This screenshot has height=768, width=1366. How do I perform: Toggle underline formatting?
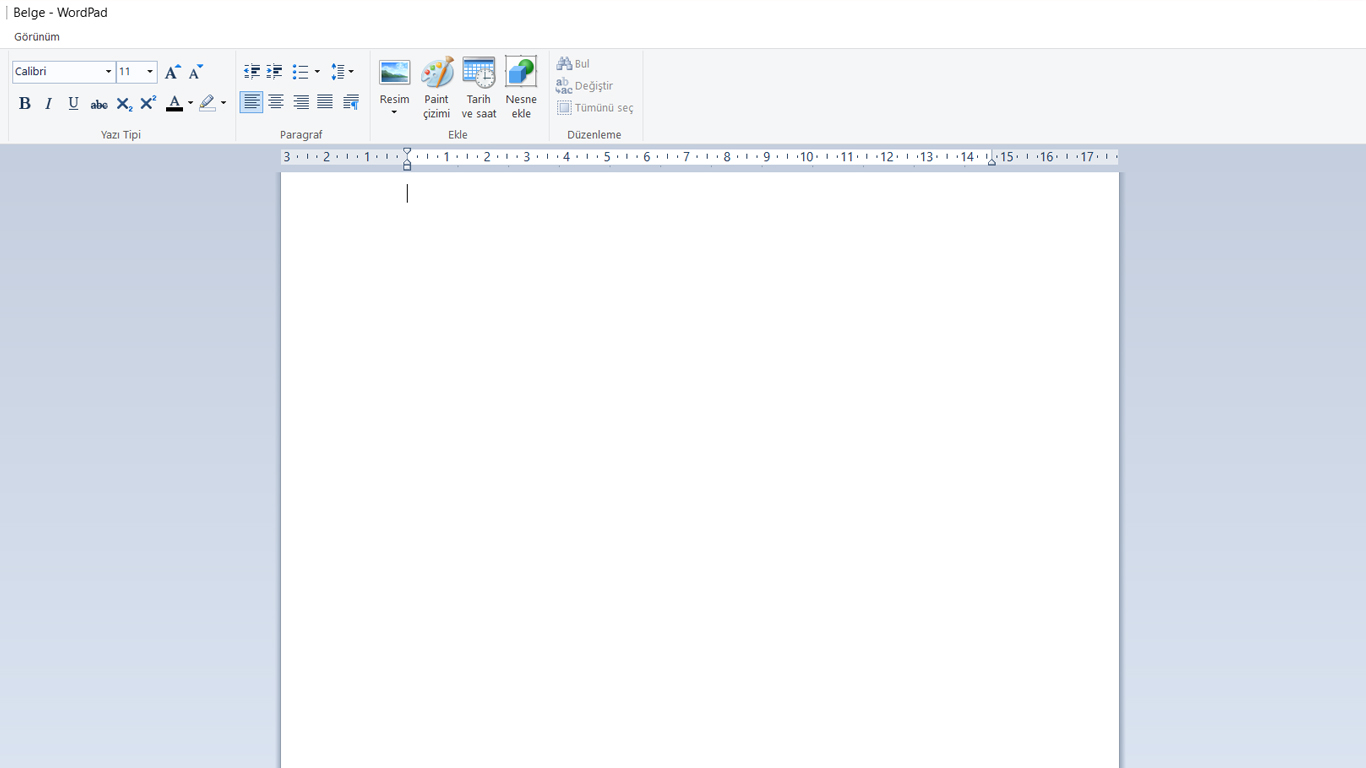tap(73, 103)
